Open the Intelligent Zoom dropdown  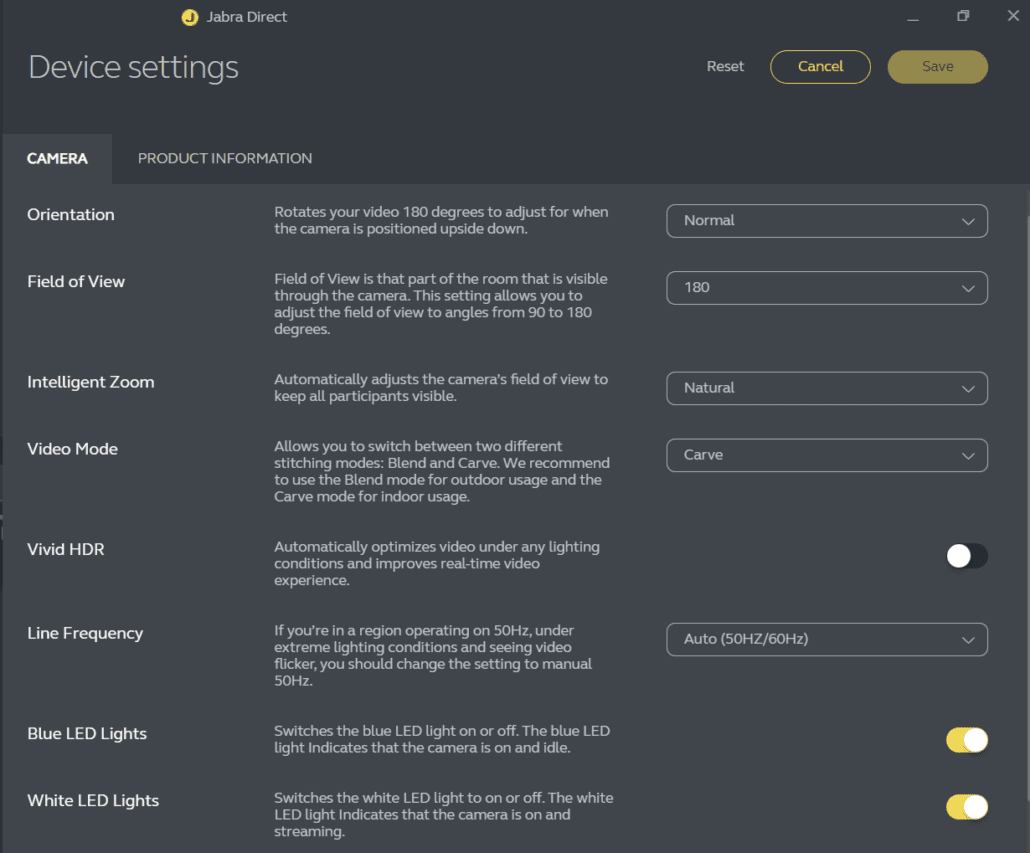pyautogui.click(x=827, y=388)
